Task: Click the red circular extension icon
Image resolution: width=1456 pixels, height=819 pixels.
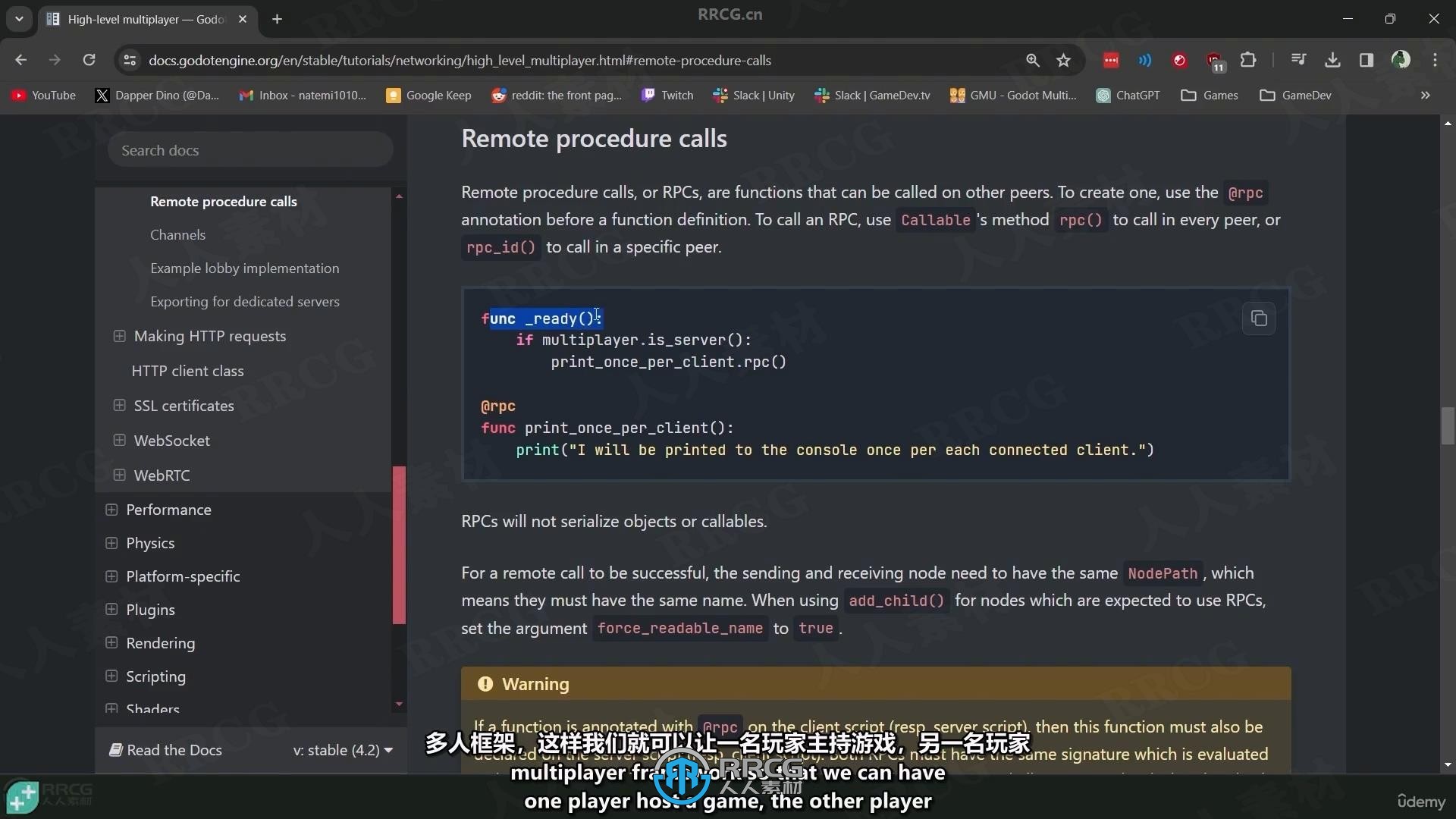Action: click(1179, 60)
